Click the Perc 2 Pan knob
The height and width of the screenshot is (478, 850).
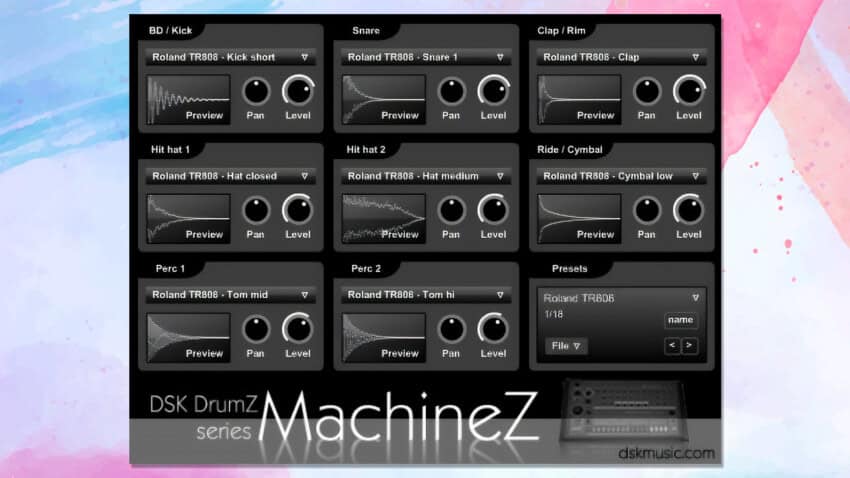point(452,329)
